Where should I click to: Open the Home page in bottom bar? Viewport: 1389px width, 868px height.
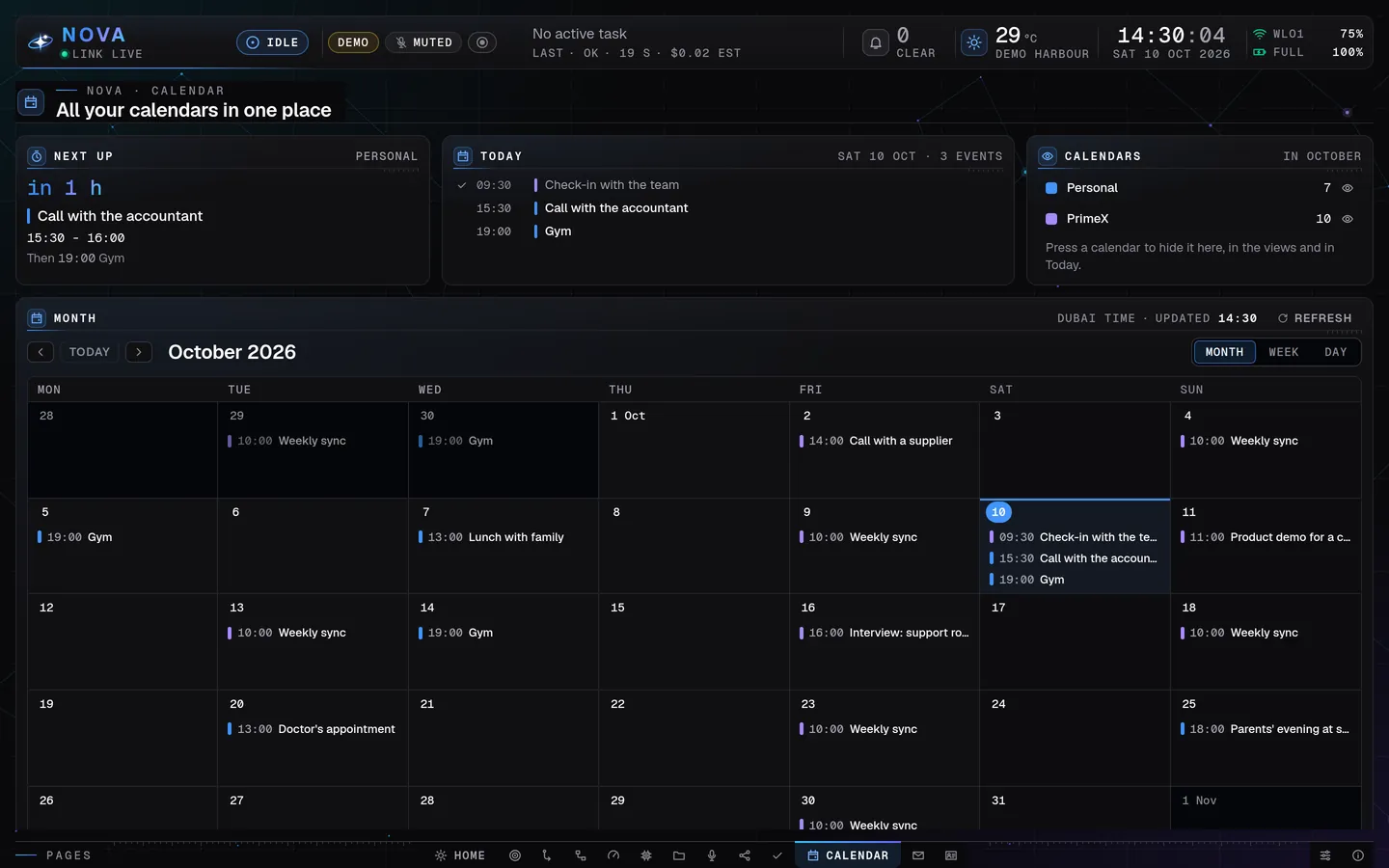pos(460,855)
